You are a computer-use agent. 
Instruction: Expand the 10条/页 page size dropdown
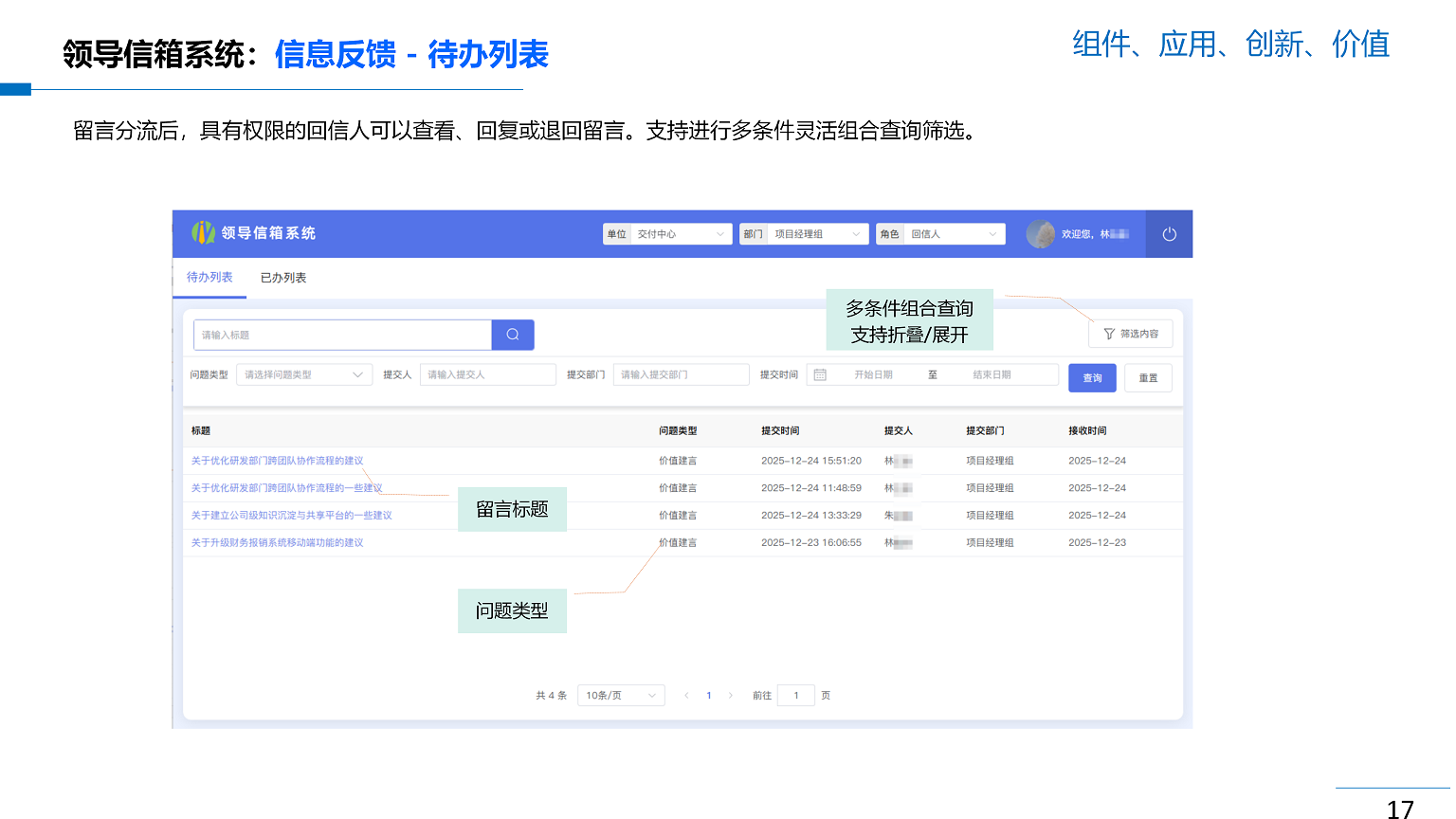tap(621, 695)
